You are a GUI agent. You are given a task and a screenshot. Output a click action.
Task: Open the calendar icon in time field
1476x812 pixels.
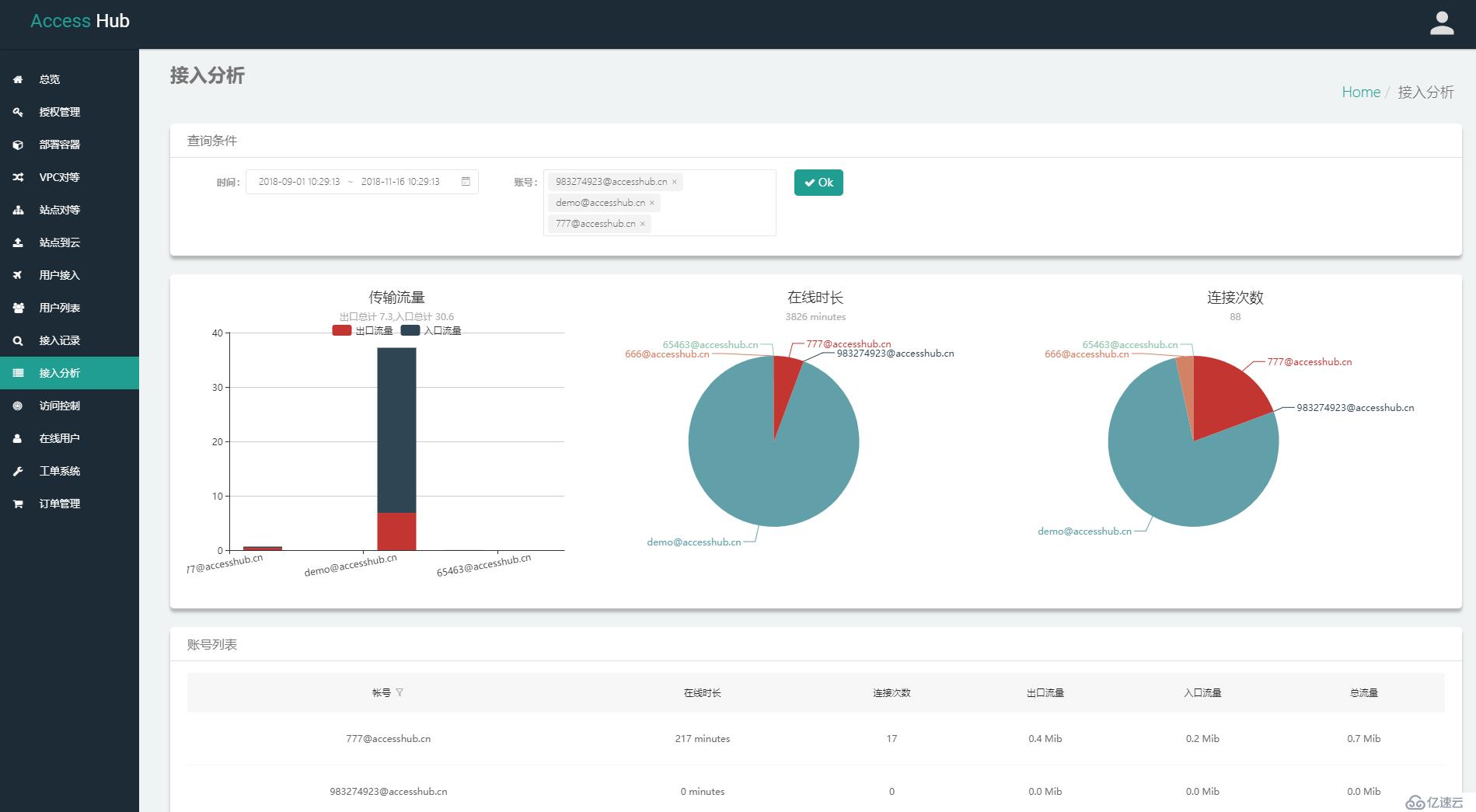tap(466, 181)
